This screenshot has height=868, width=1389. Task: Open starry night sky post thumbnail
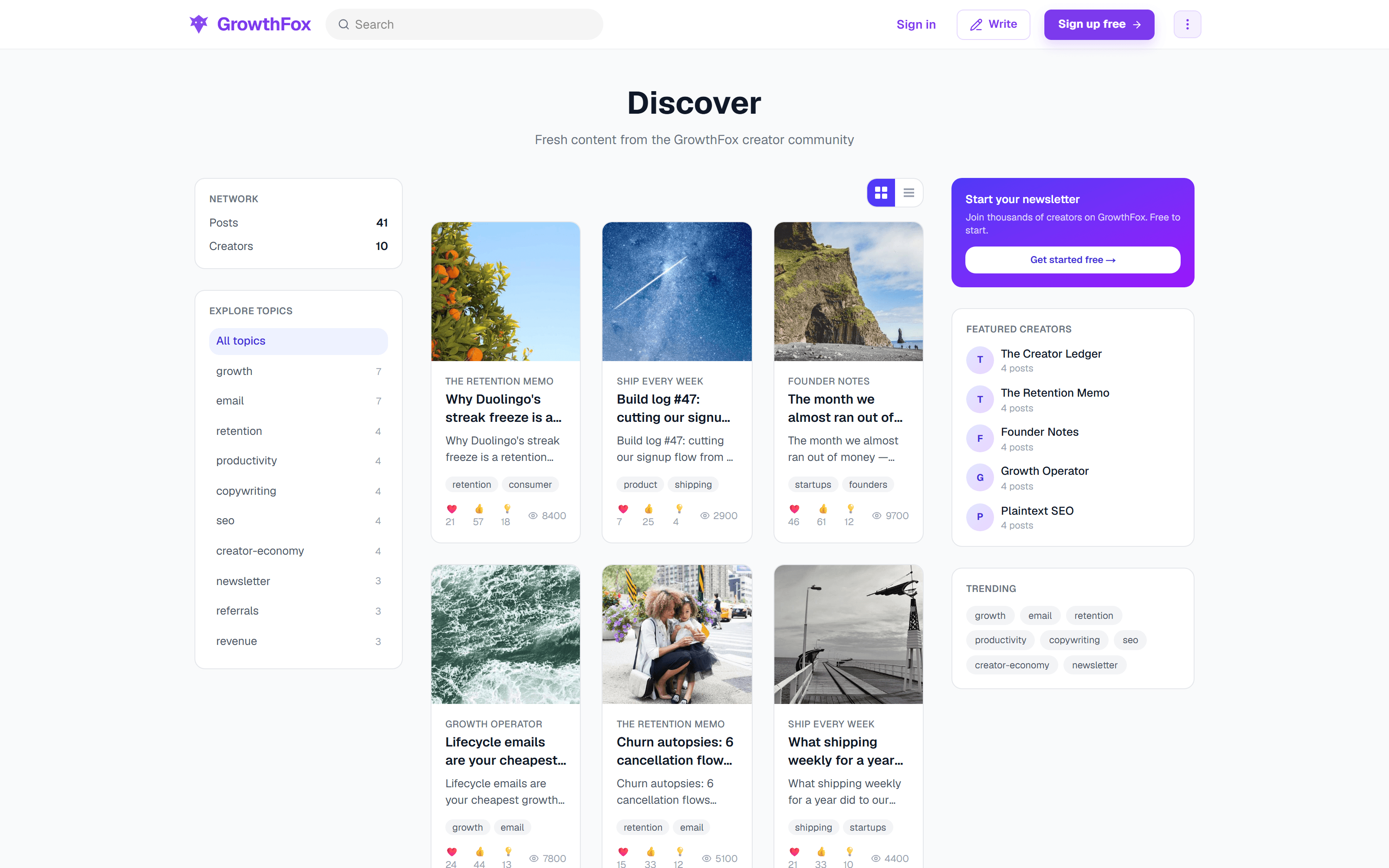click(677, 292)
